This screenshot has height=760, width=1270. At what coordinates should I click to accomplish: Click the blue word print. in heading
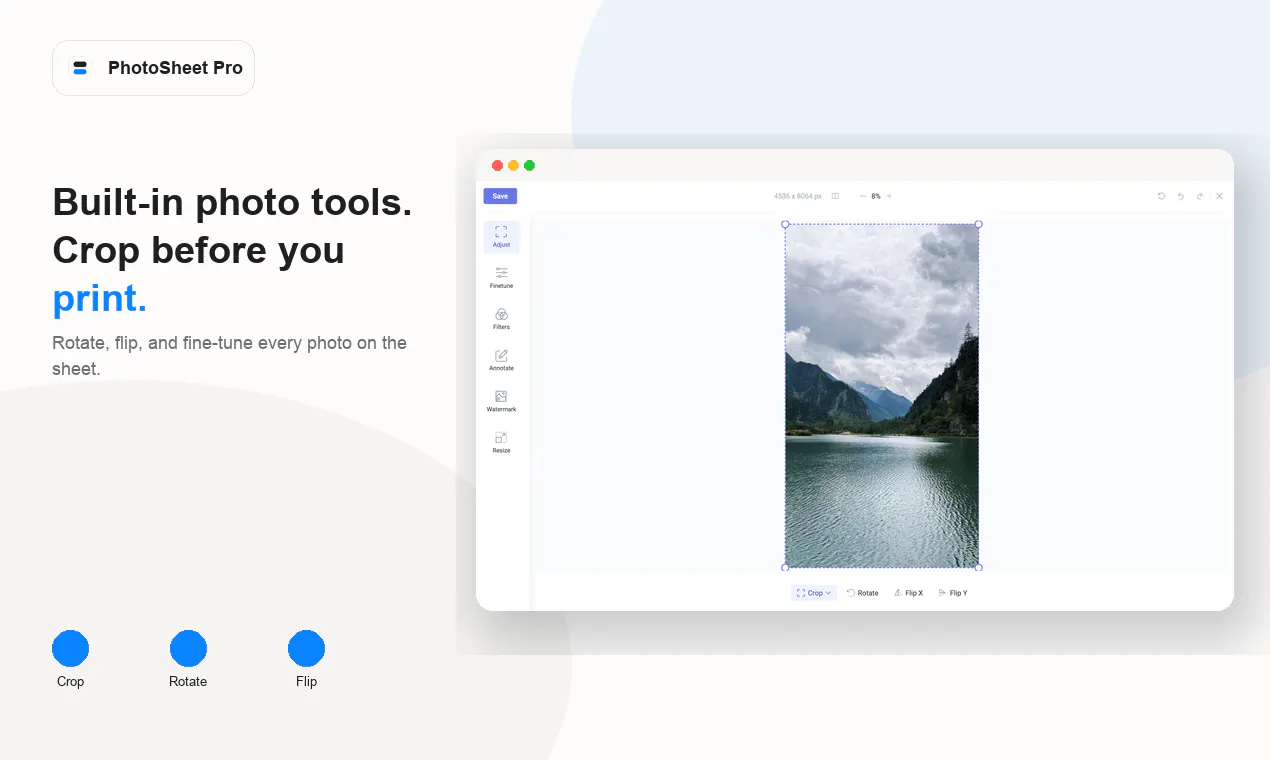100,298
